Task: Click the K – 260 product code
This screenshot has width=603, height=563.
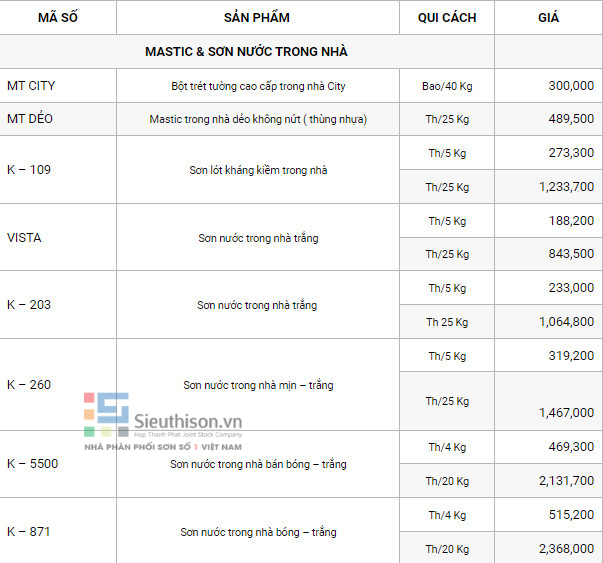Action: click(29, 385)
